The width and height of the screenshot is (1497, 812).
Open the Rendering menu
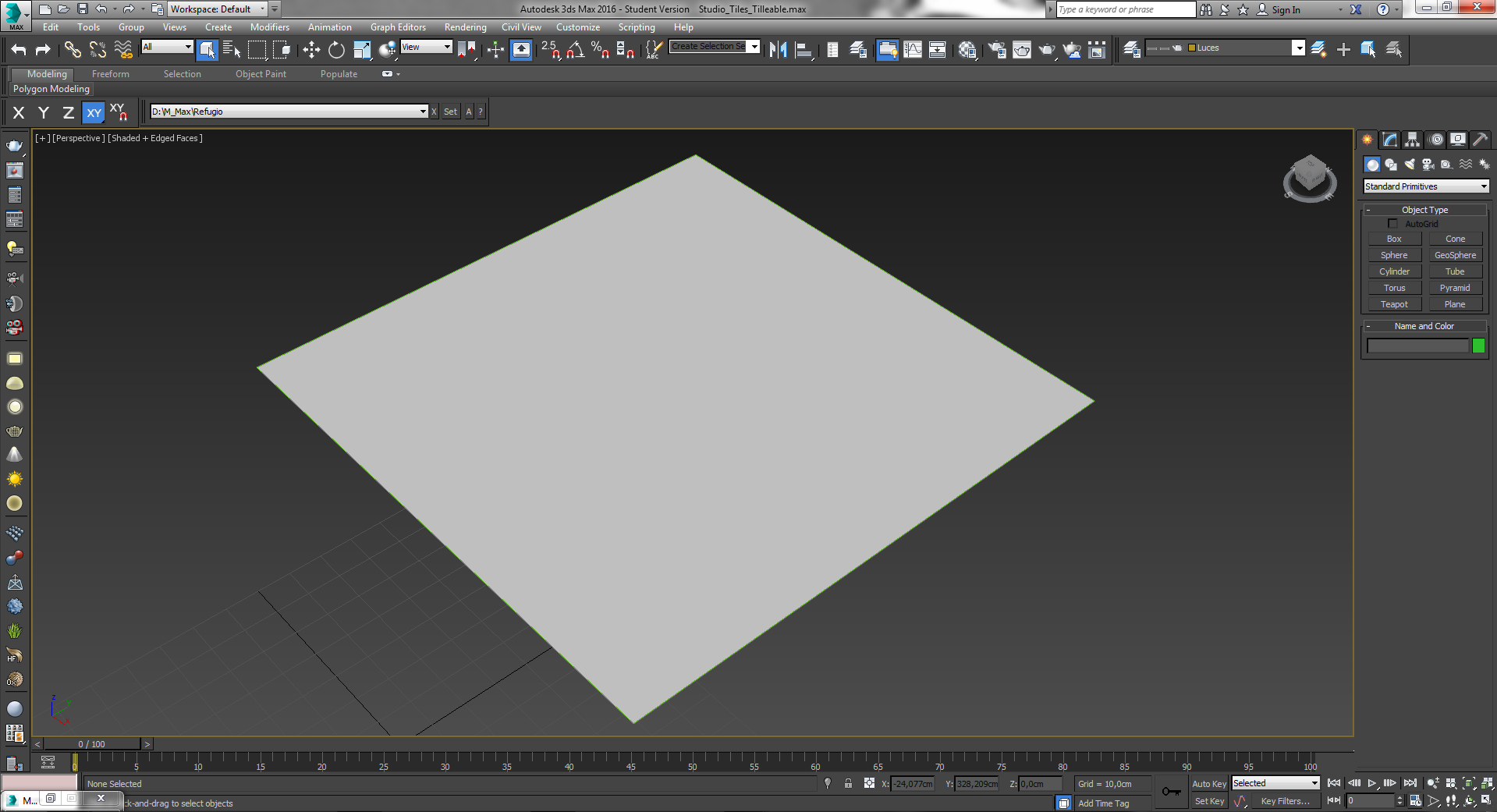[x=465, y=27]
